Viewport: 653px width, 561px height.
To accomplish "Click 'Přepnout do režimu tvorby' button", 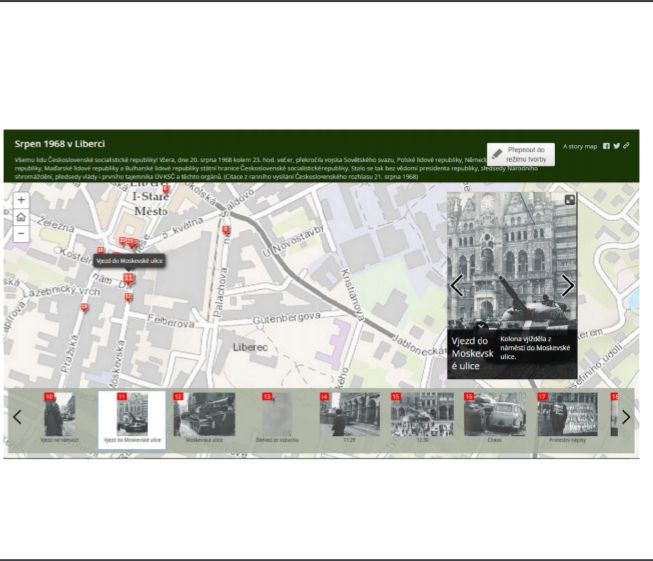I will tap(521, 155).
